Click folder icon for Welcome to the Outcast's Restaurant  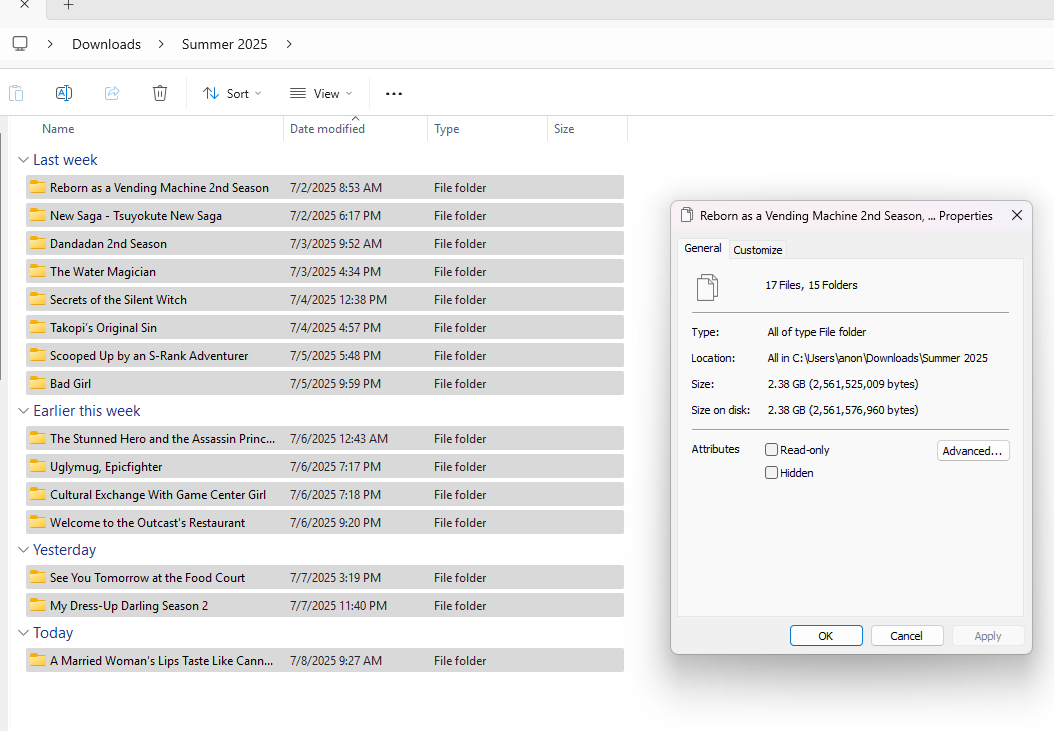(38, 523)
